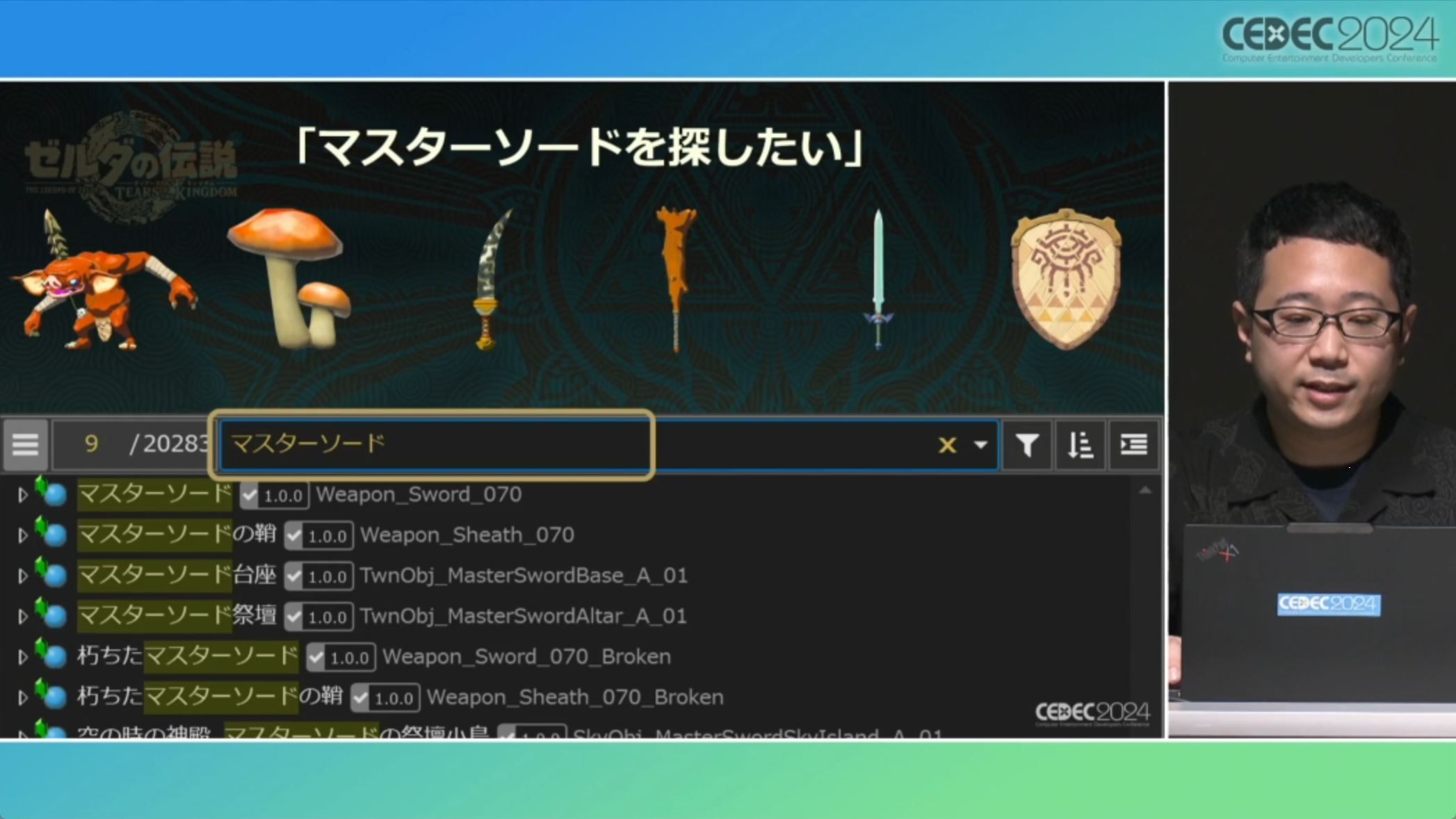
Task: Click the Hylian crest shield image
Action: (1067, 278)
